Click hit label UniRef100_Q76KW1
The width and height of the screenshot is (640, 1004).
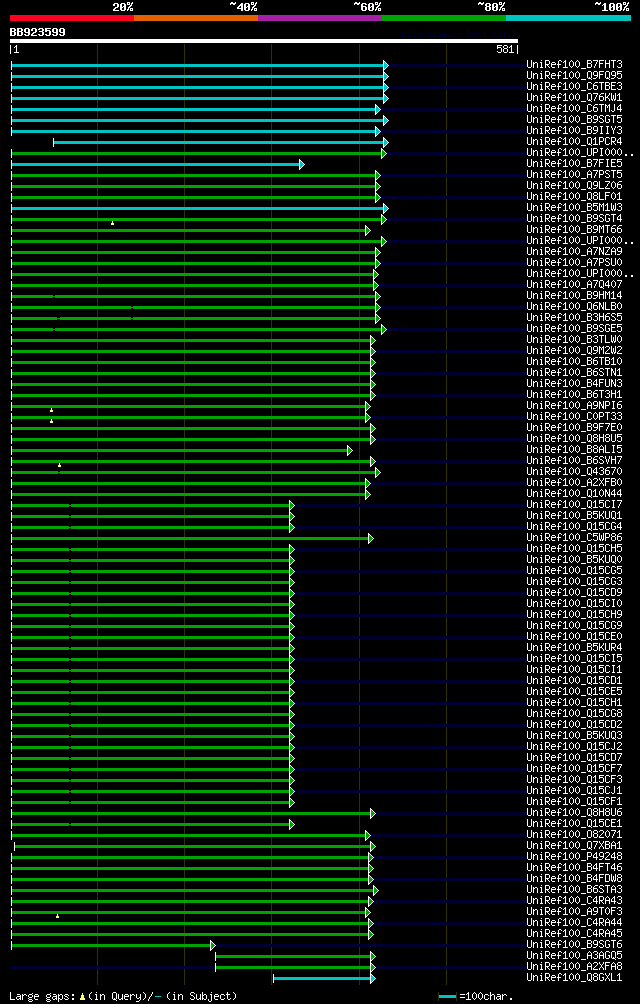pyautogui.click(x=574, y=98)
